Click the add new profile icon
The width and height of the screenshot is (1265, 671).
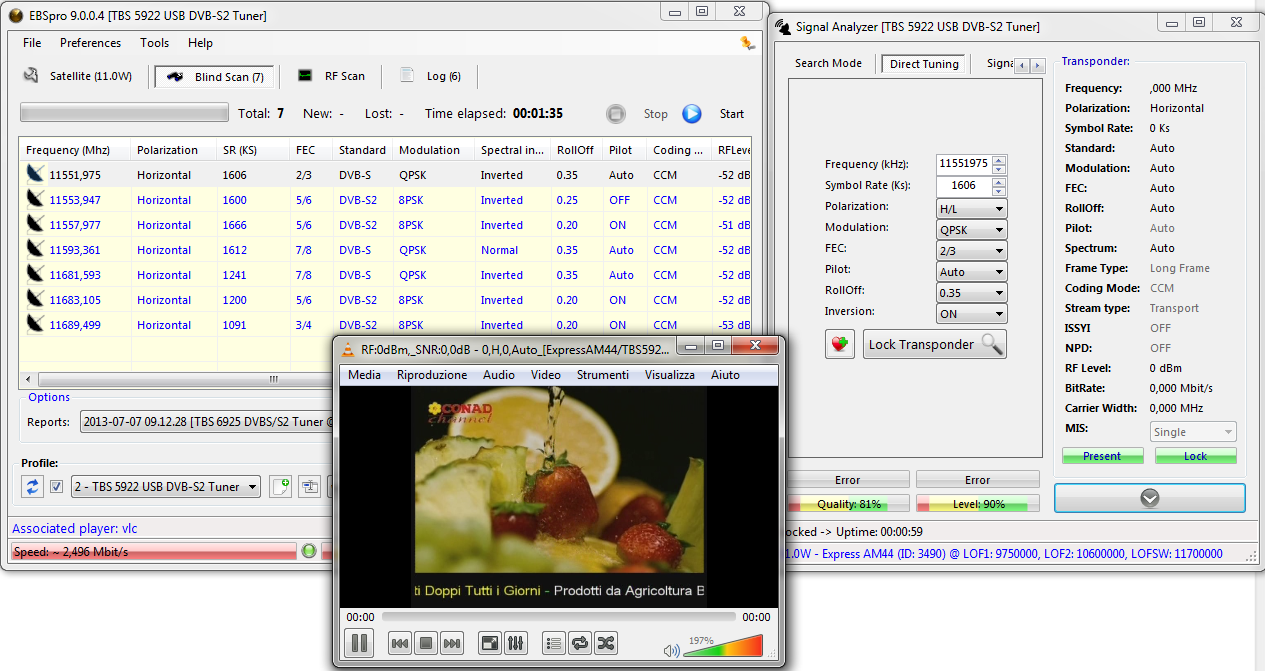281,487
